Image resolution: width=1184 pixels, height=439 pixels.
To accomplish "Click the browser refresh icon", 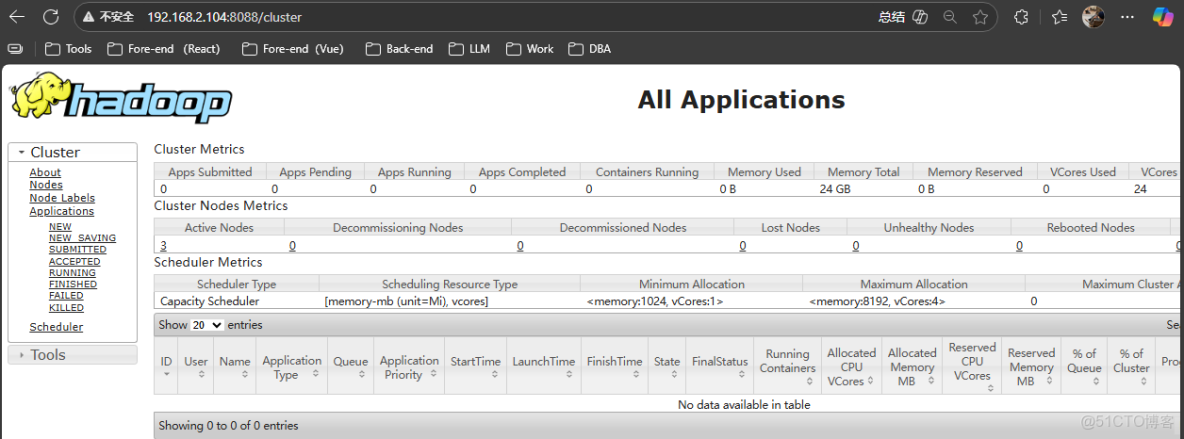I will pos(51,17).
